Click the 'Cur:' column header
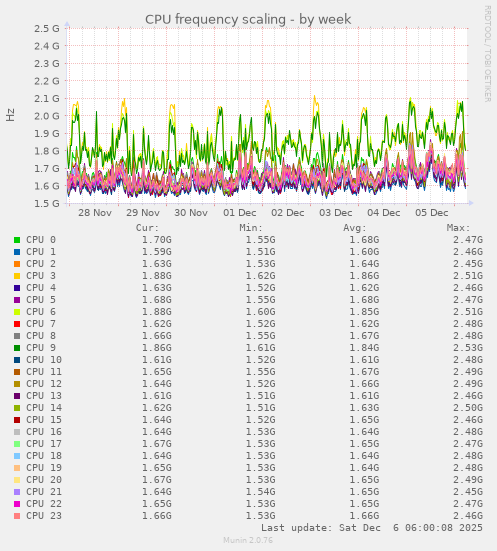Screen dimensions: 497x551 click(x=147, y=228)
